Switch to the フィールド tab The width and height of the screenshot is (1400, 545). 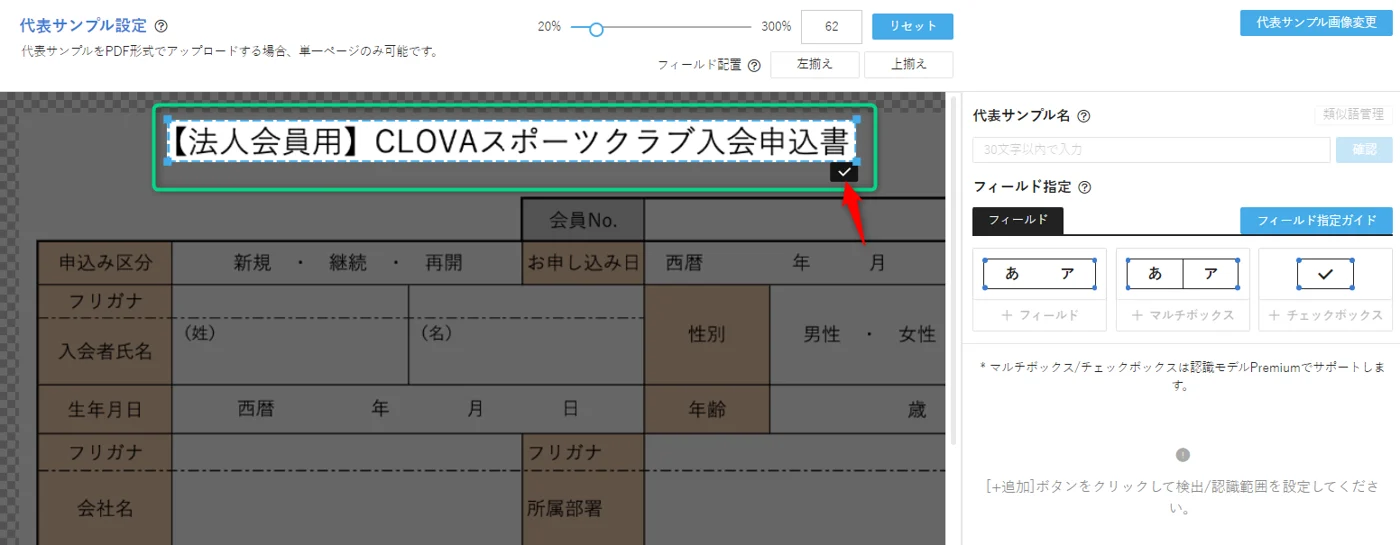[x=1017, y=220]
